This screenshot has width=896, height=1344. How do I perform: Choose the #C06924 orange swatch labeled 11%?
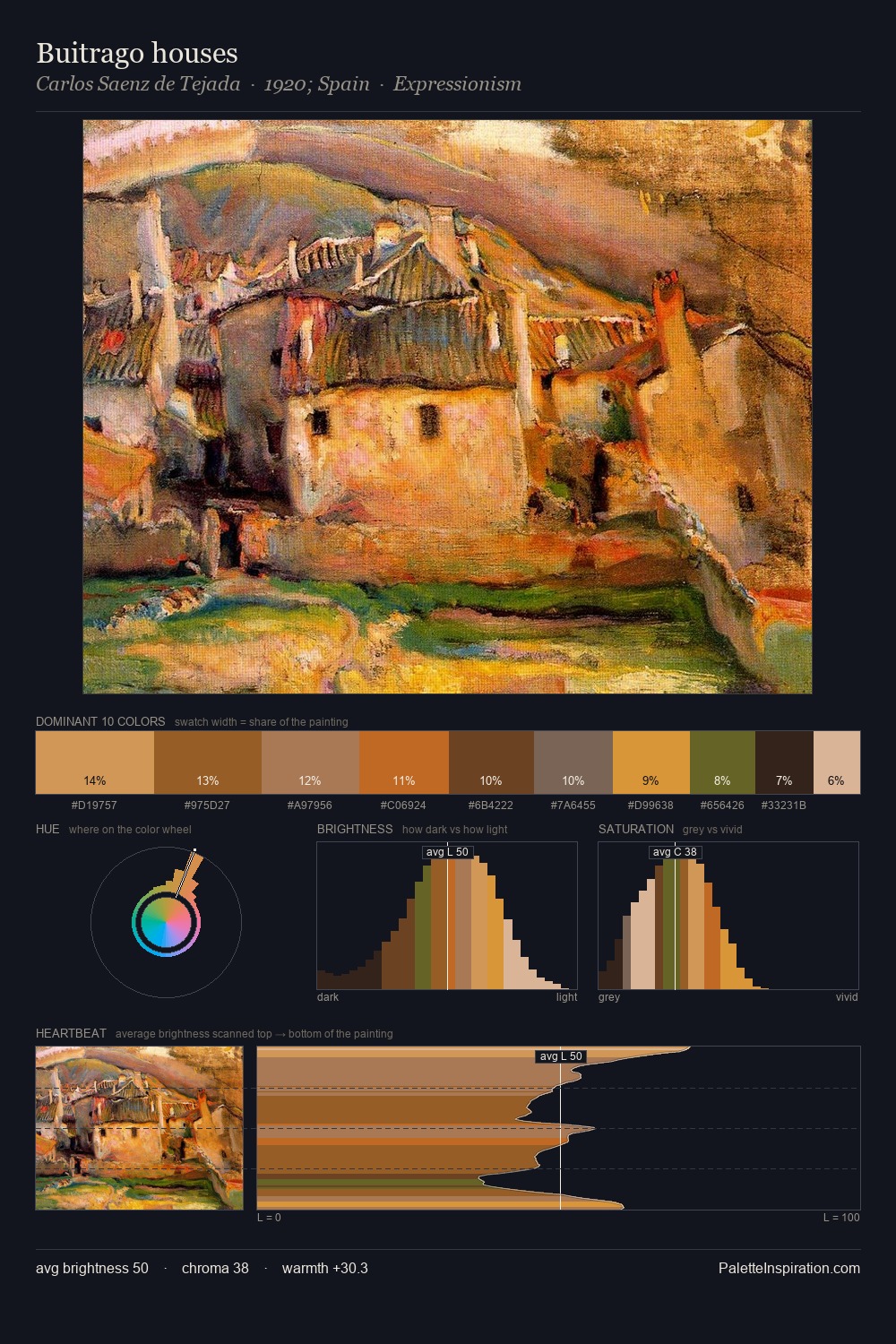[404, 762]
